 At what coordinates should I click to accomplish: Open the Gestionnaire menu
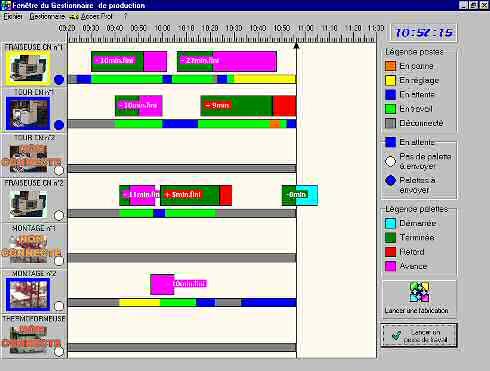pos(47,16)
